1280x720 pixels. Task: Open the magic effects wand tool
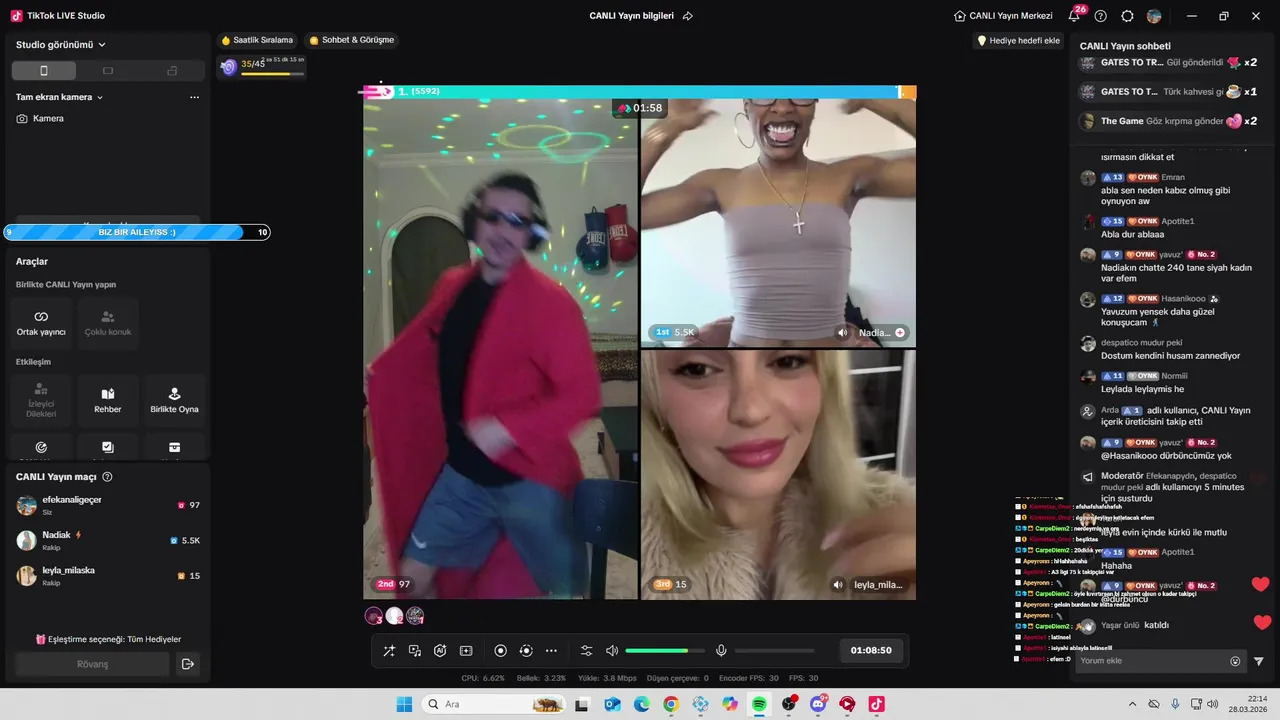(389, 651)
